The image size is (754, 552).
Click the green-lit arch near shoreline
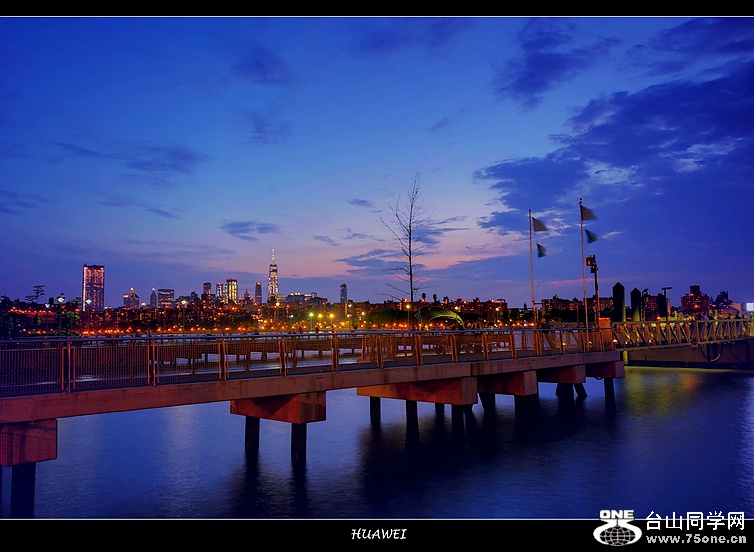(x=446, y=316)
